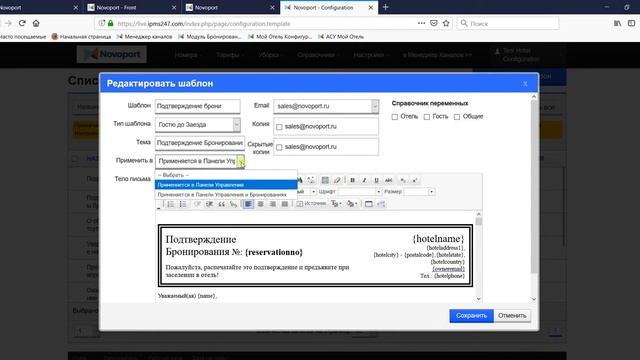
Task: Select Применяется в Панели Управления и Бронированиях
Action: point(226,195)
